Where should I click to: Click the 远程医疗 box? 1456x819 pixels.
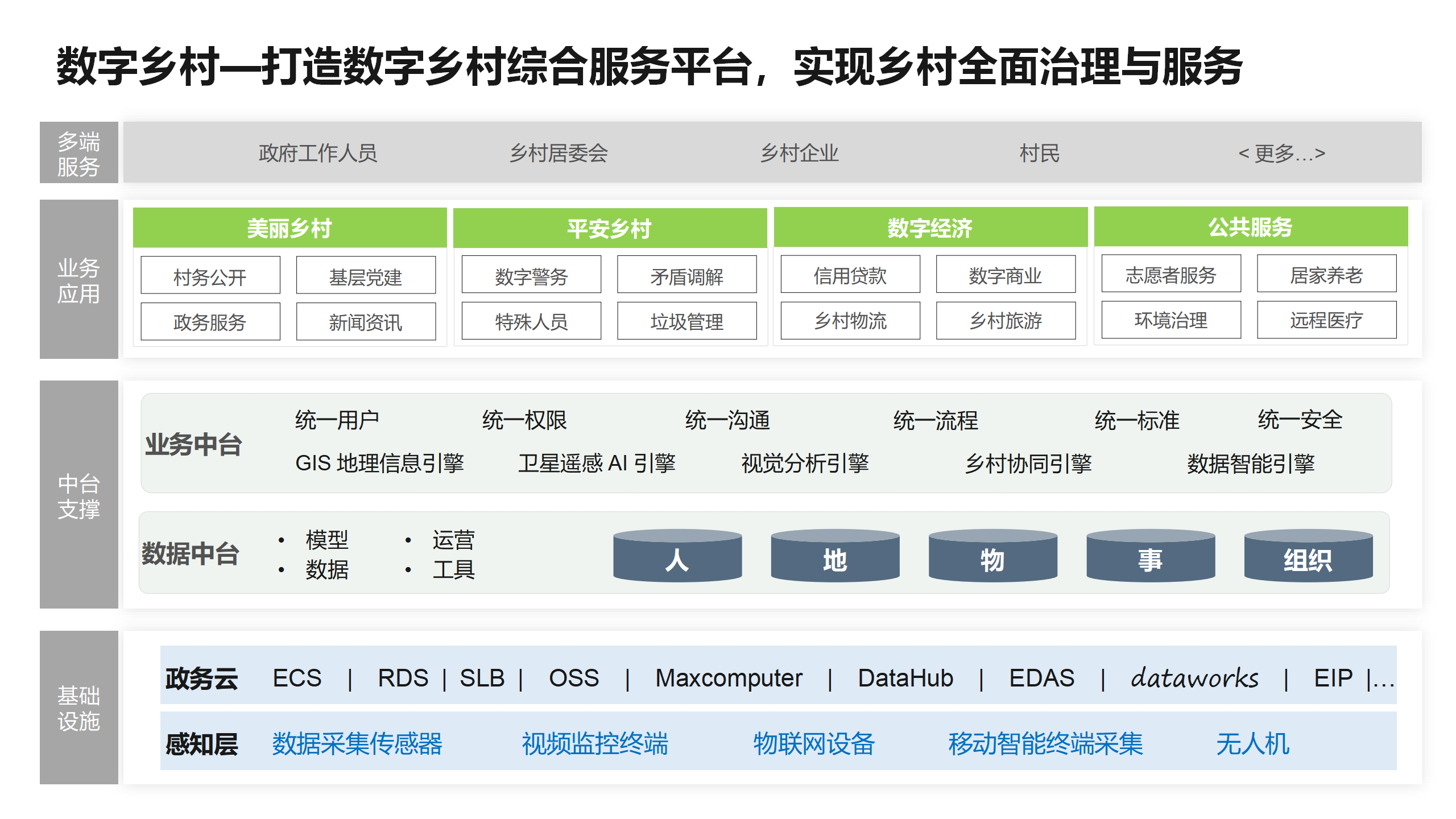tap(1326, 320)
